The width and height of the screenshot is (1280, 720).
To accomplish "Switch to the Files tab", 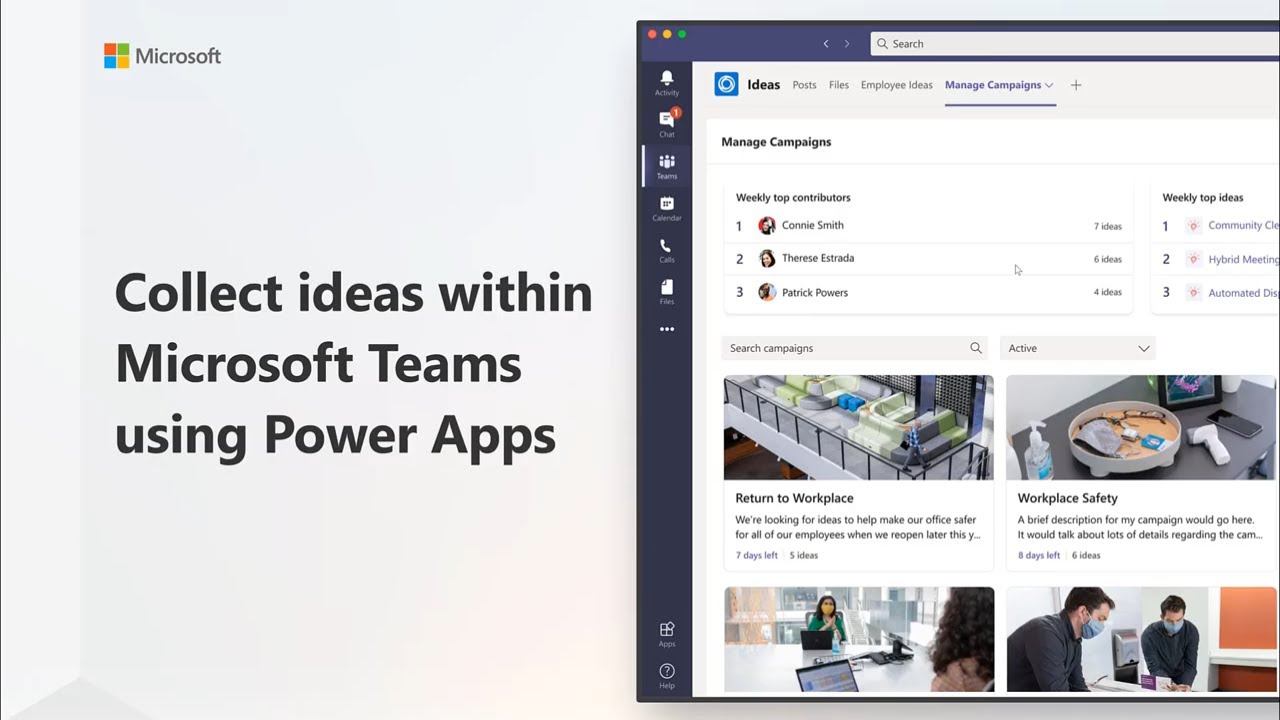I will click(x=839, y=85).
